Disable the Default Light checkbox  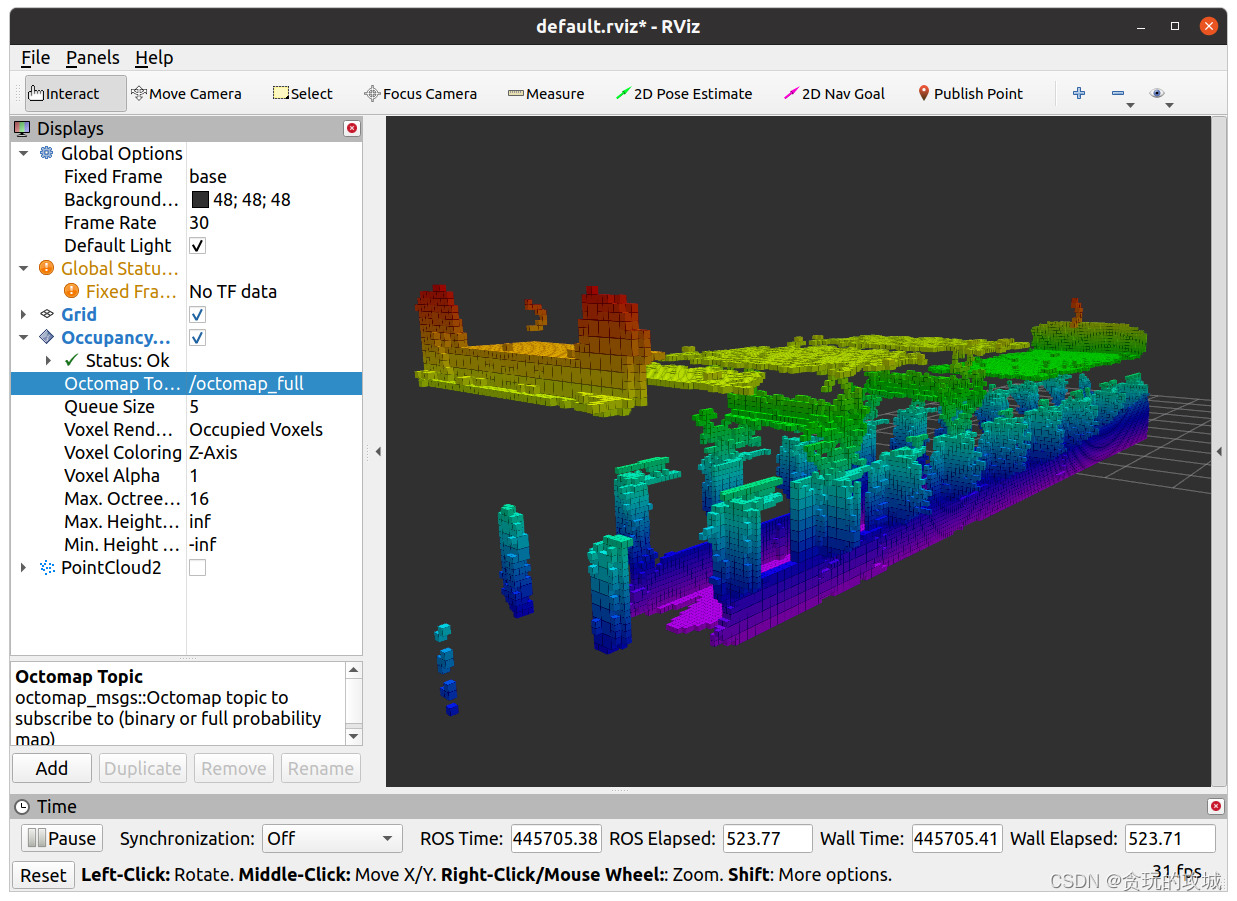[x=197, y=245]
